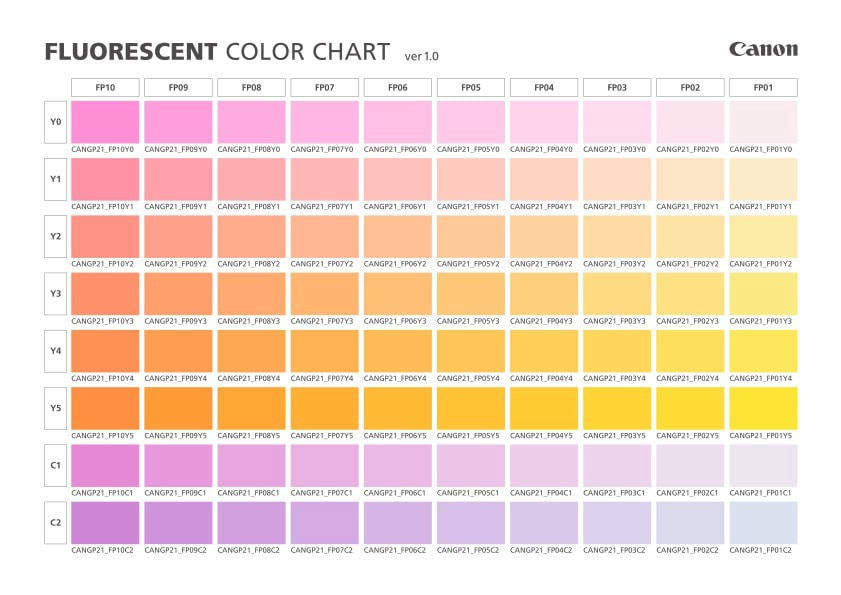Click the Y3 row header

56,294
